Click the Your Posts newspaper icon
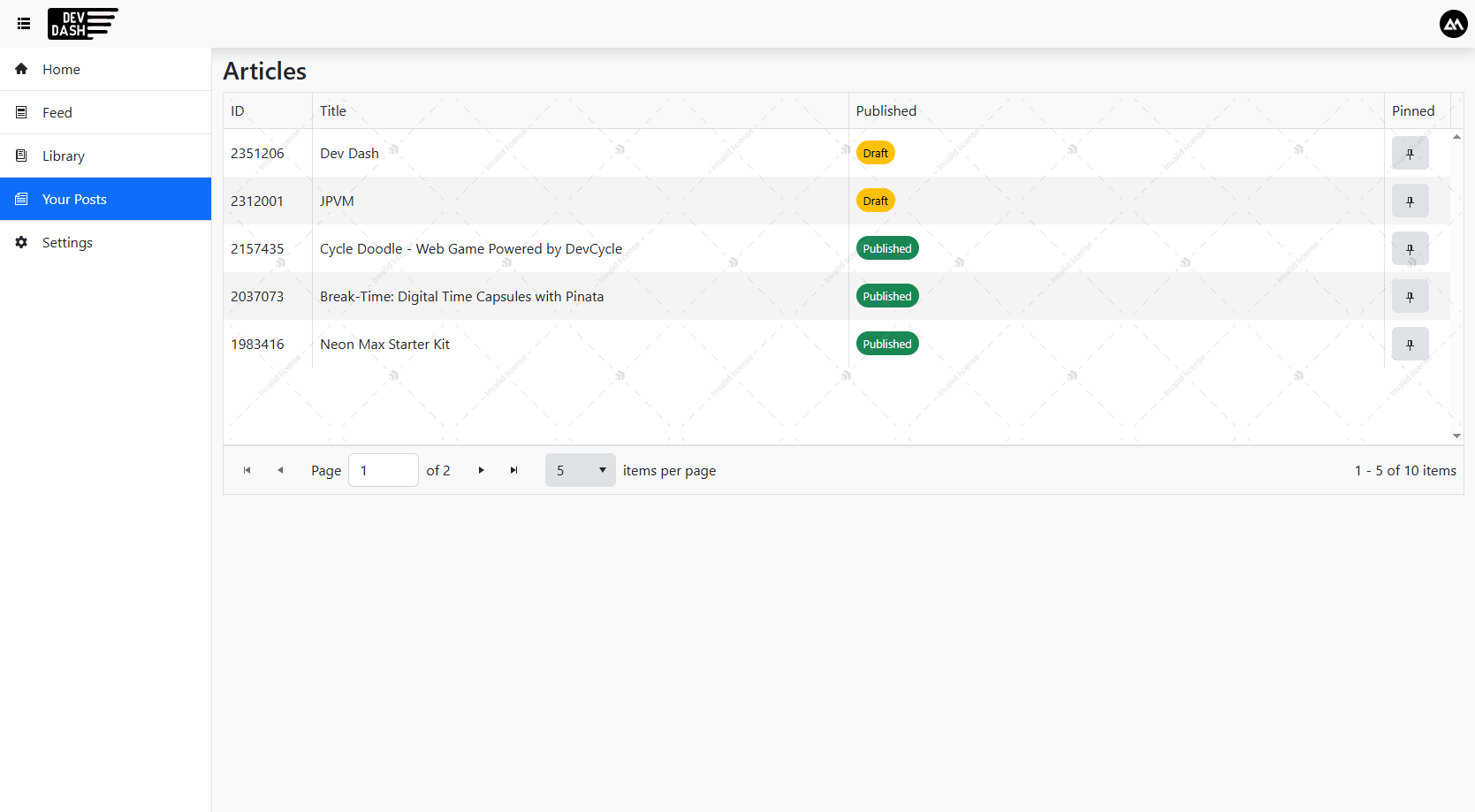The height and width of the screenshot is (812, 1475). click(x=21, y=199)
